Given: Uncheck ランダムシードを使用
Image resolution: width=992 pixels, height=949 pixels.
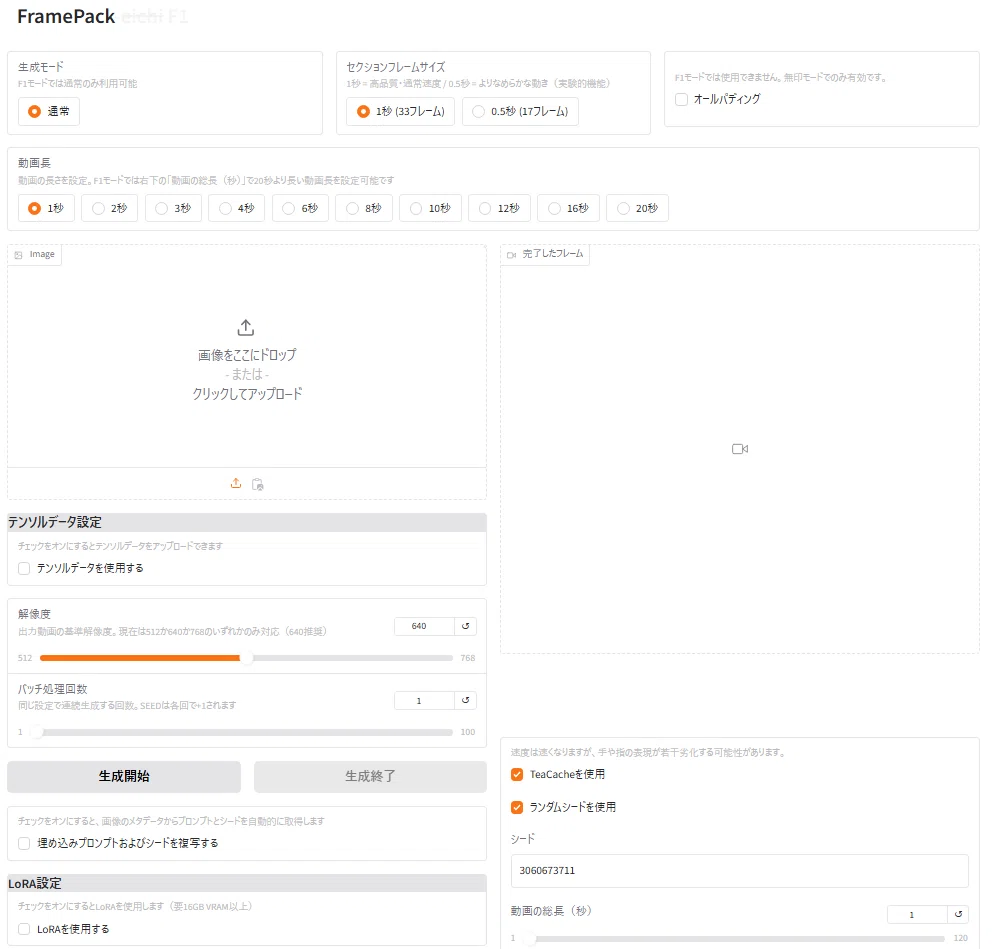Looking at the screenshot, I should click(517, 807).
